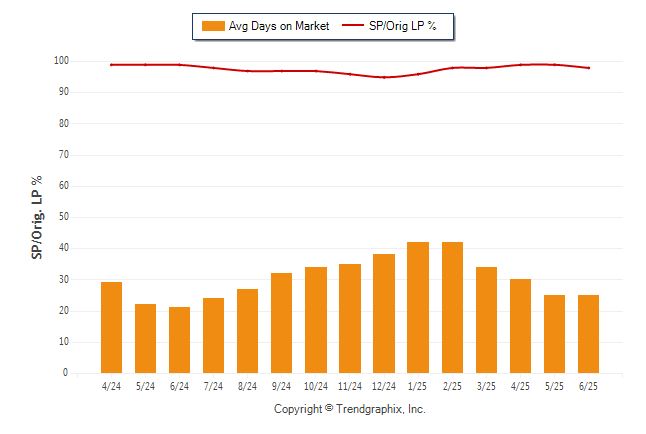Click the 12/24 bar
Image resolution: width=646 pixels, height=434 pixels.
[x=384, y=313]
